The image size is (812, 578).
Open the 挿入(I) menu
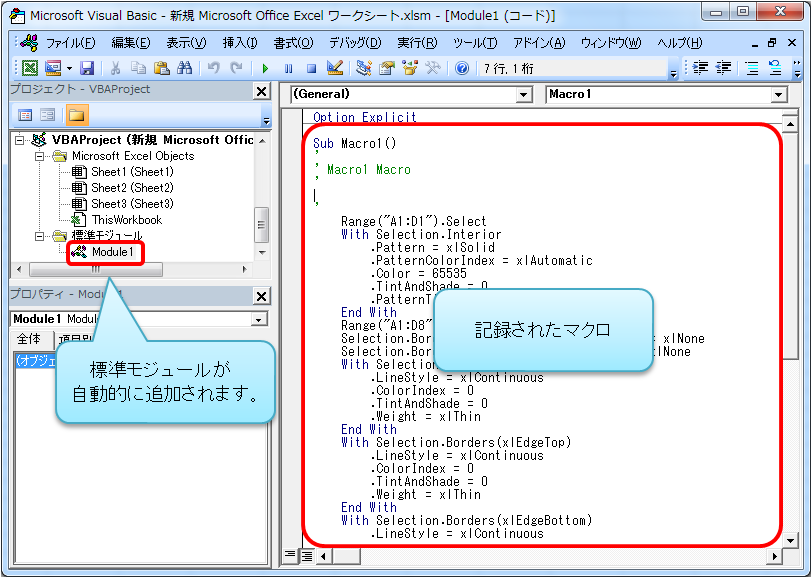(240, 43)
